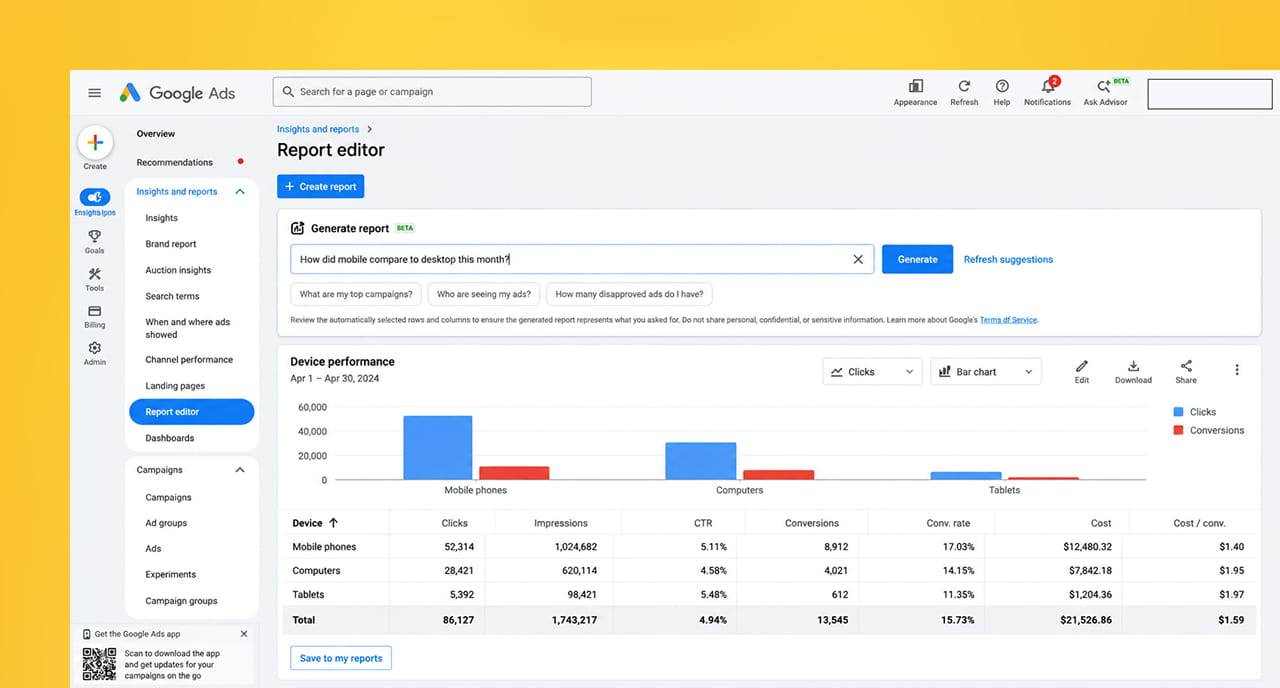The image size is (1280, 688).
Task: Open the chart more options menu
Action: (1237, 370)
